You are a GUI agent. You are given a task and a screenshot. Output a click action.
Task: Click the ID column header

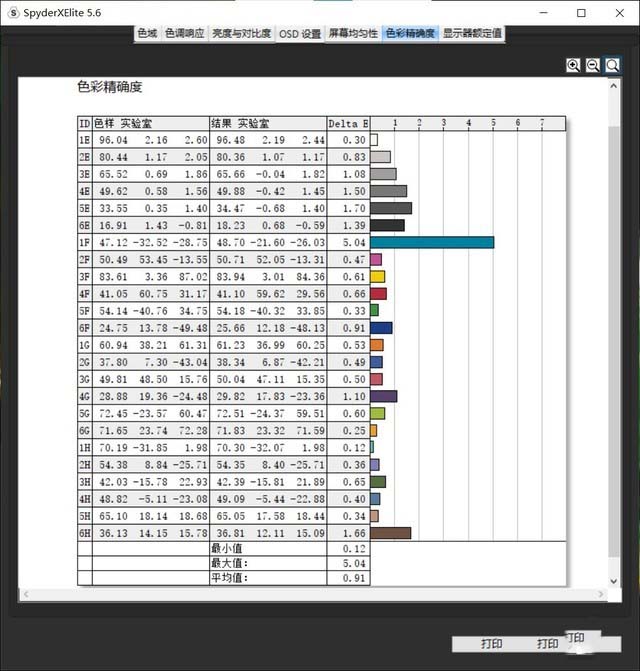pos(85,124)
